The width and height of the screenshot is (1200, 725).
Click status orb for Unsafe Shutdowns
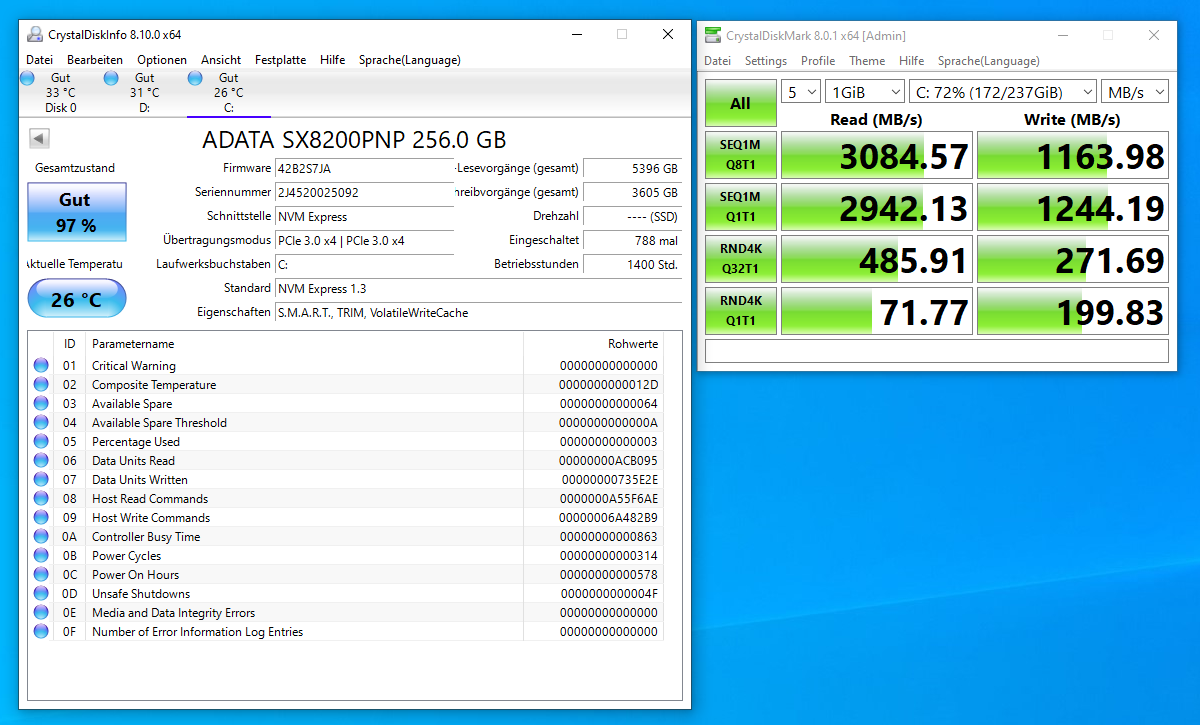41,593
